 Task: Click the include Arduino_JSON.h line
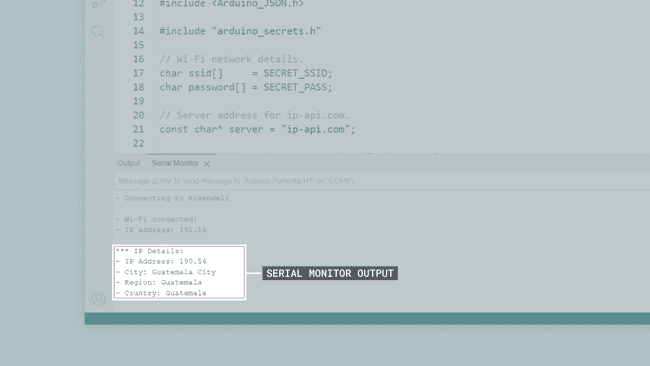(x=231, y=4)
